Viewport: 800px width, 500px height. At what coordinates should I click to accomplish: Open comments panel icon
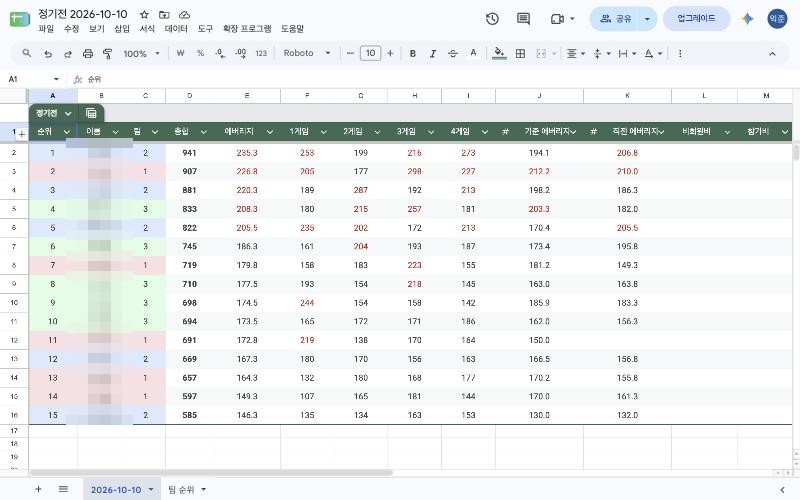[x=523, y=19]
